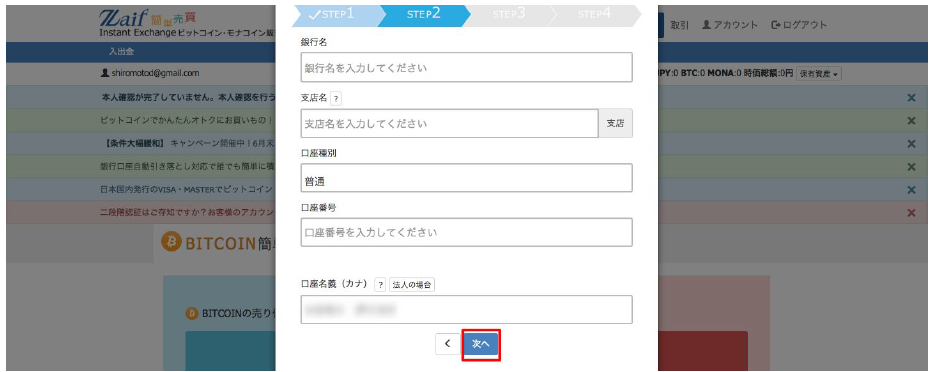Close the red two-factor authentication warning
Image resolution: width=931 pixels, height=372 pixels.
[911, 213]
